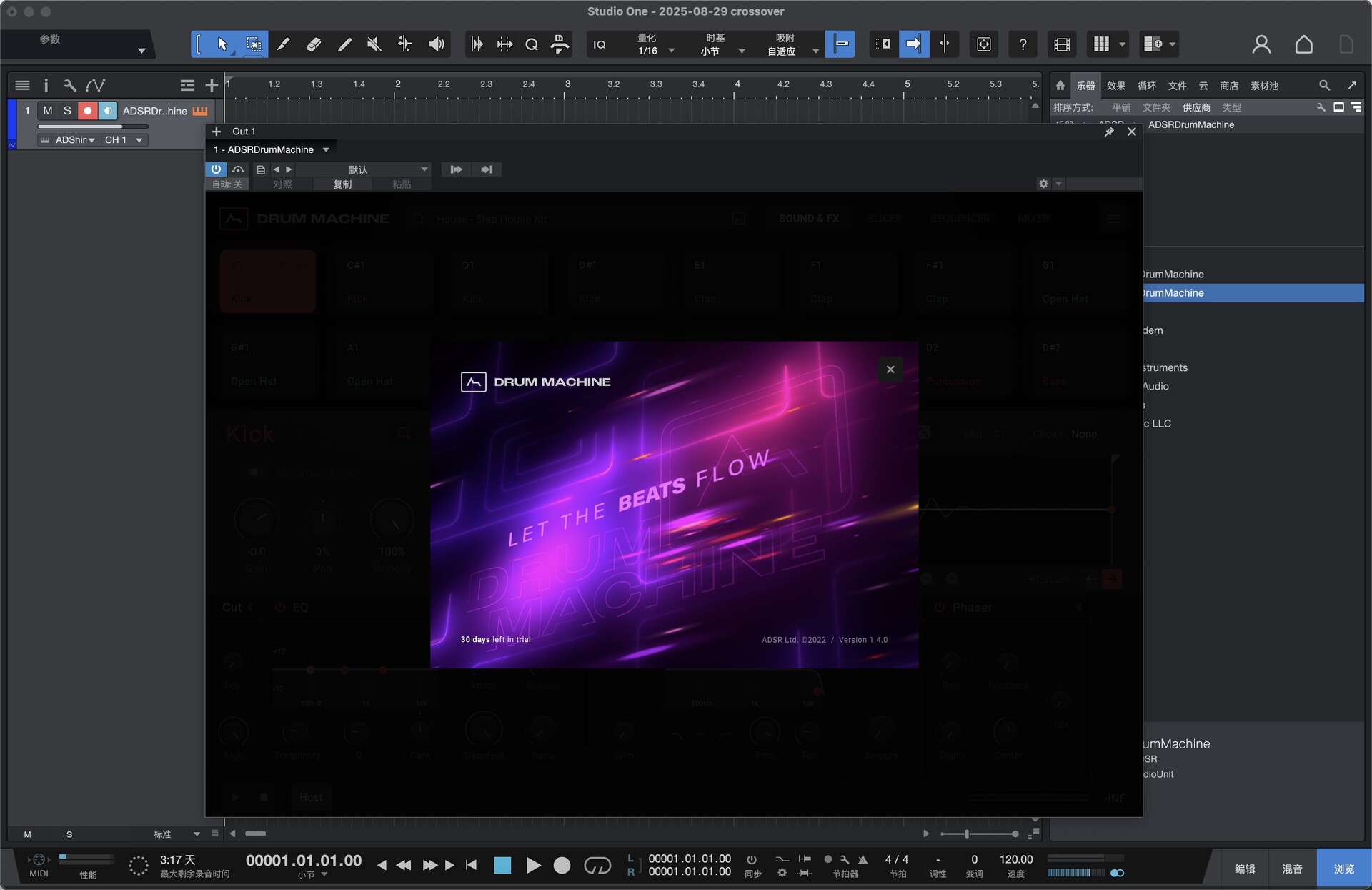Image resolution: width=1372 pixels, height=890 pixels.
Task: Toggle record arm on track 1
Action: pos(87,111)
